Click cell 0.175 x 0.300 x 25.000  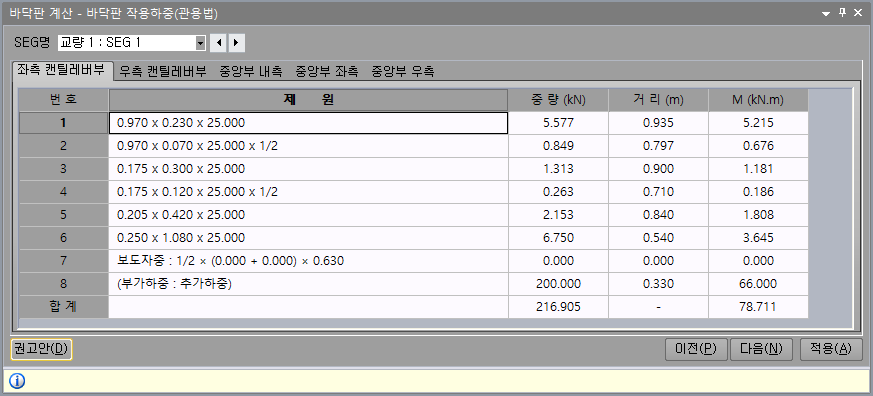click(308, 169)
